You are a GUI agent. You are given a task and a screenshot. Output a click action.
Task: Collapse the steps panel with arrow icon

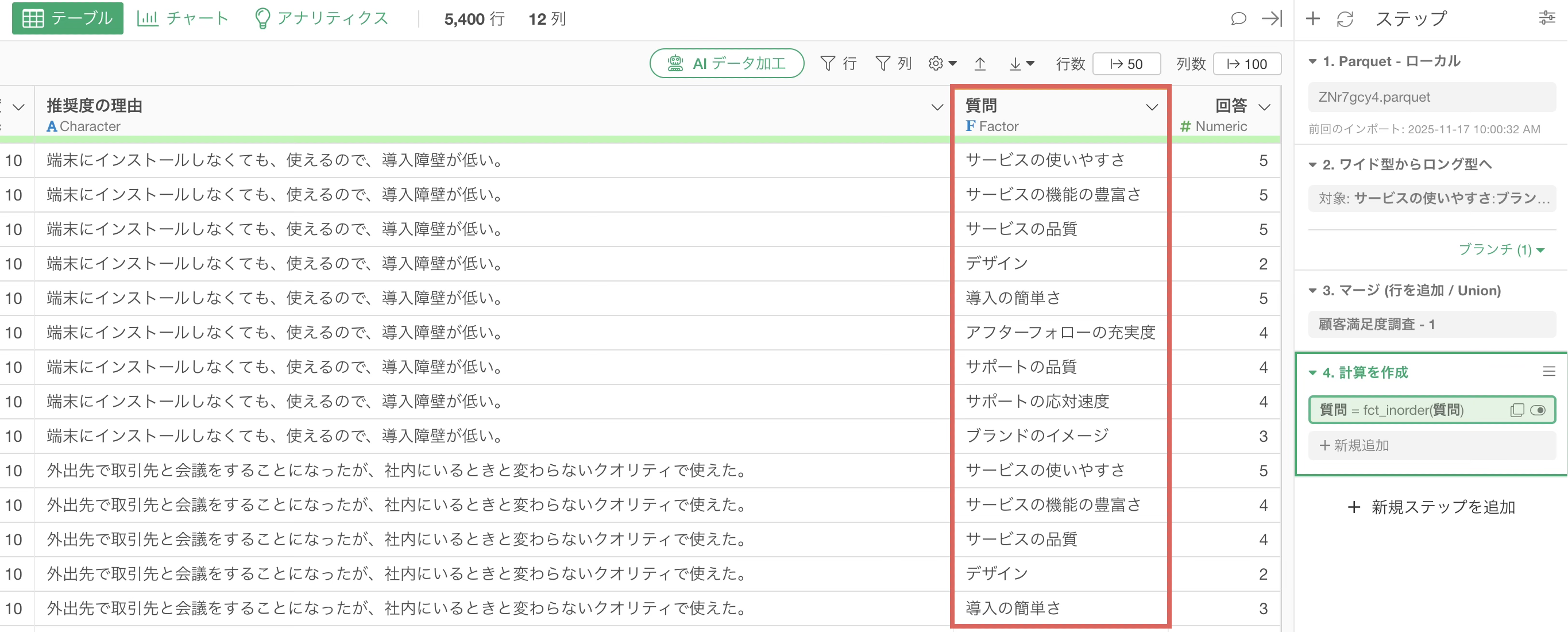[1271, 18]
